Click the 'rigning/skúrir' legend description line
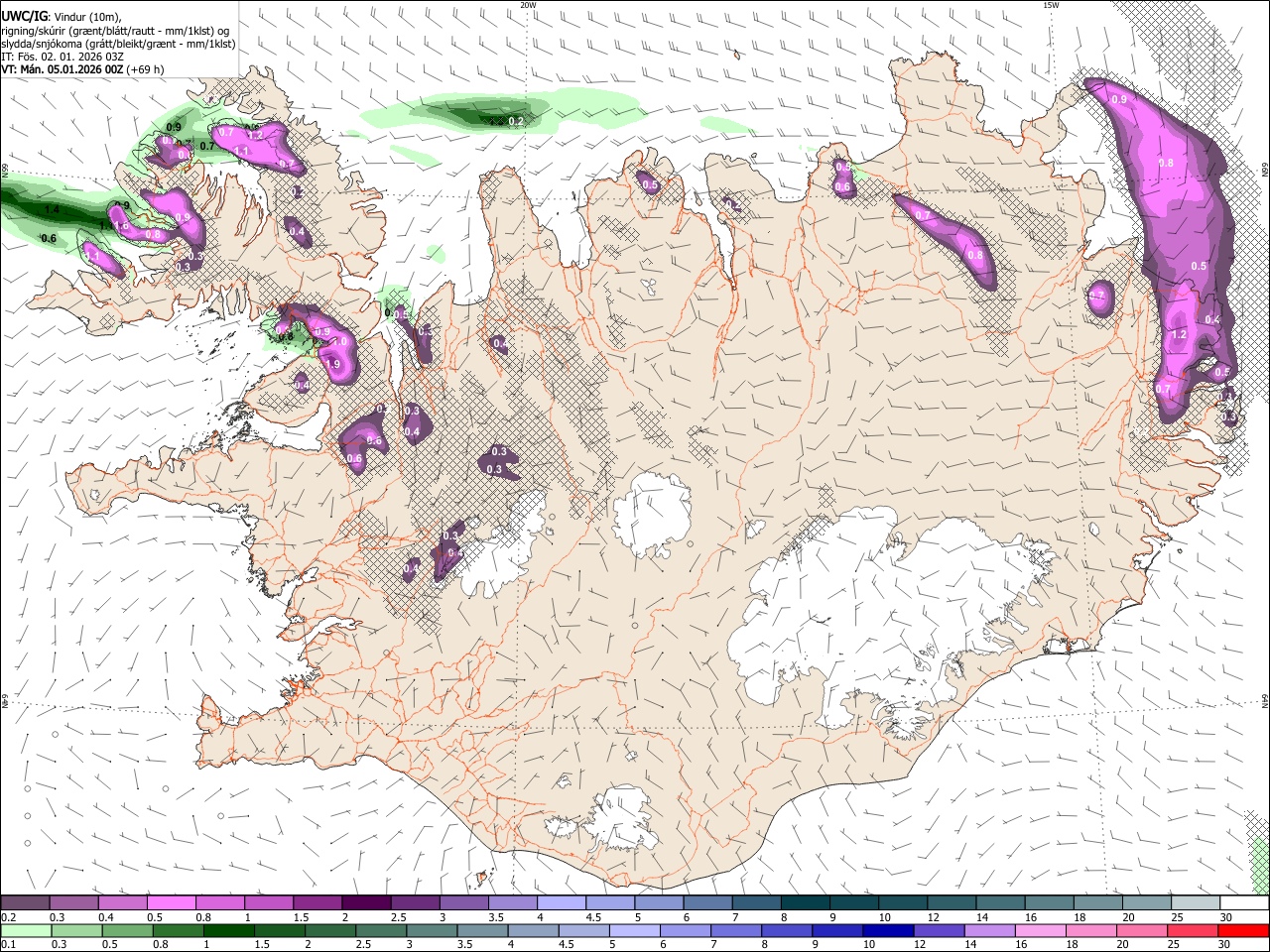1270x952 pixels. point(115,31)
